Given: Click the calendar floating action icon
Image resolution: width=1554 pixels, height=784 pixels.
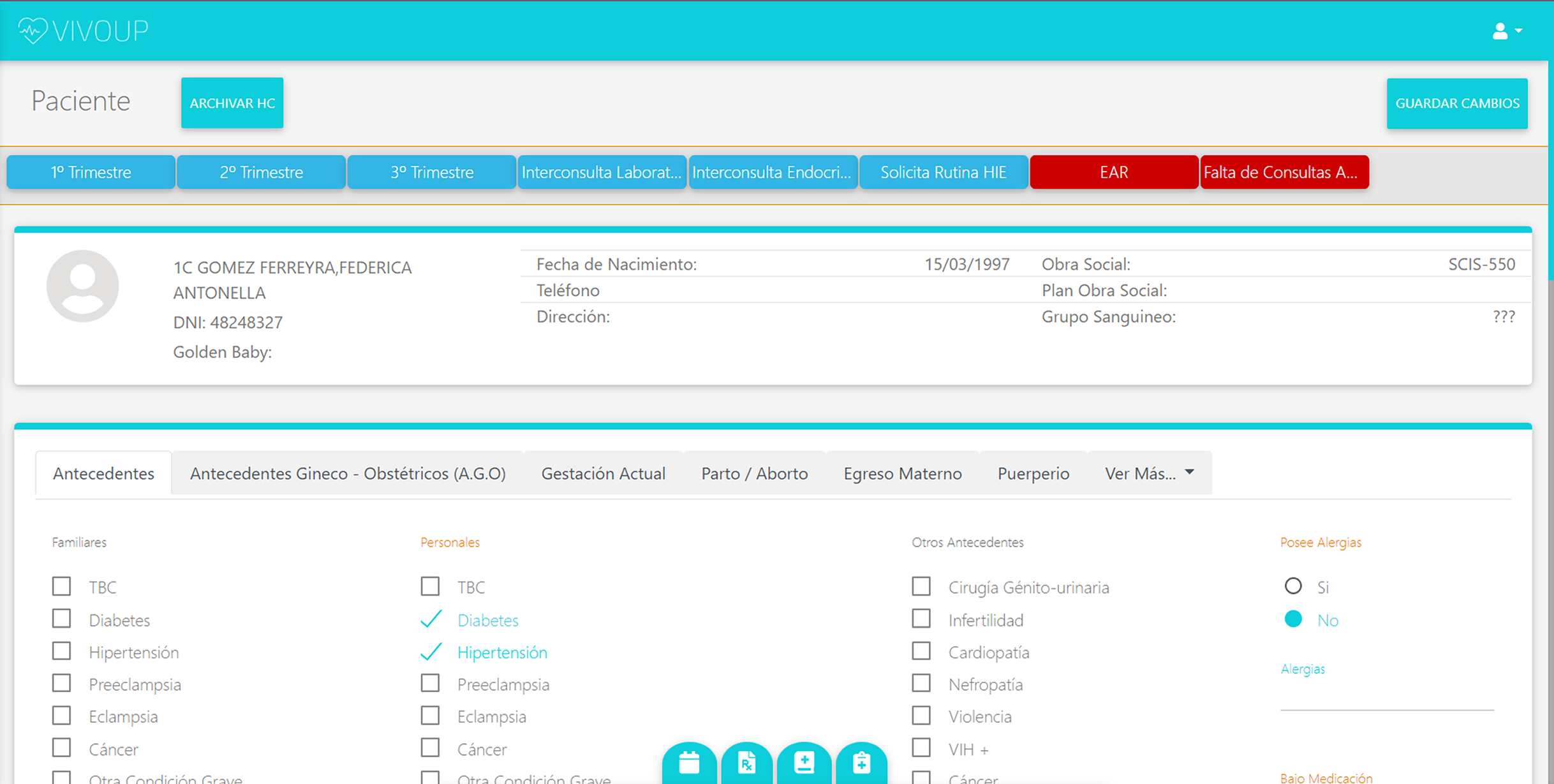Looking at the screenshot, I should [689, 763].
